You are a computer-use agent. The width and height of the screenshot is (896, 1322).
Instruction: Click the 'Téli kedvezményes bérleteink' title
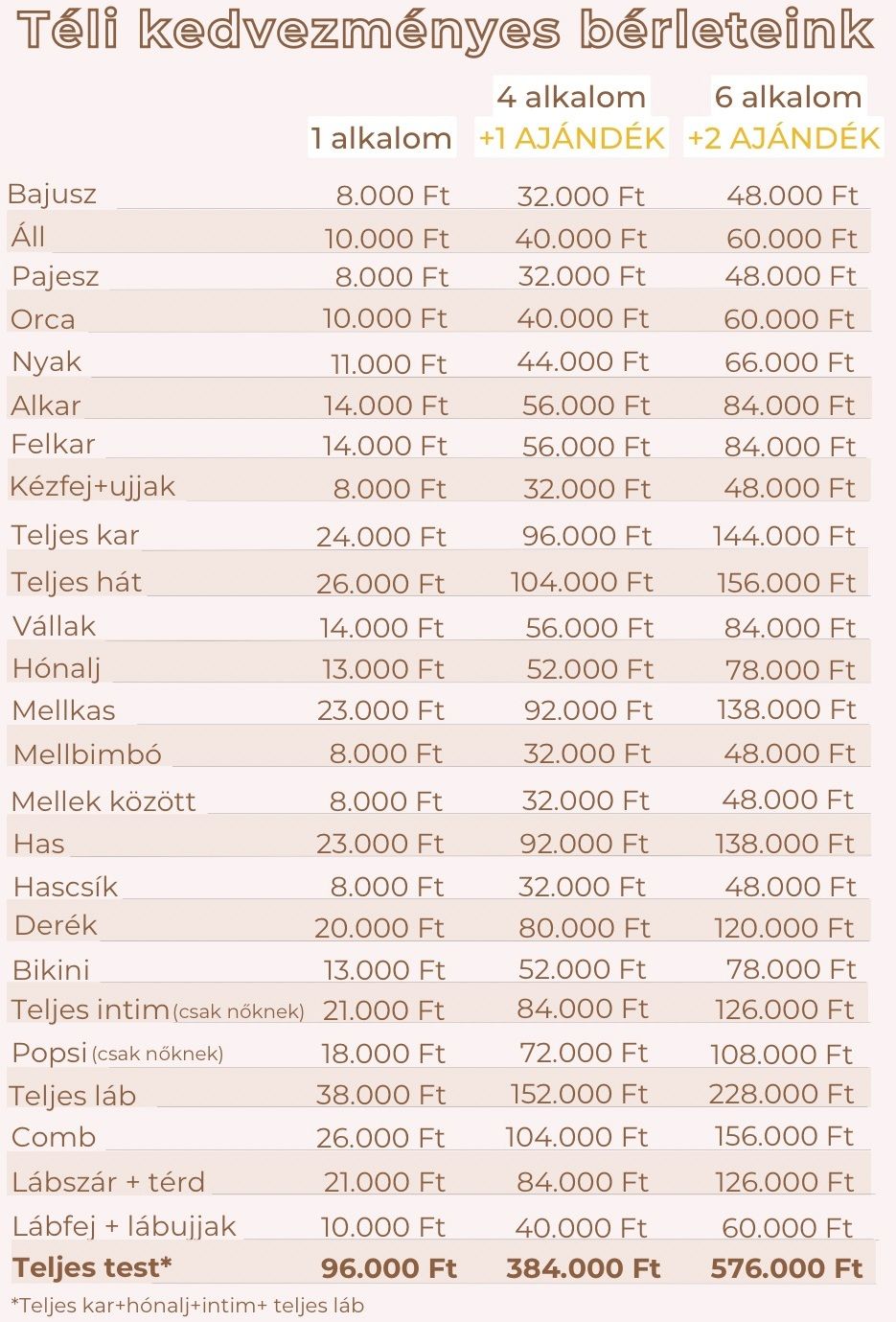(x=447, y=30)
